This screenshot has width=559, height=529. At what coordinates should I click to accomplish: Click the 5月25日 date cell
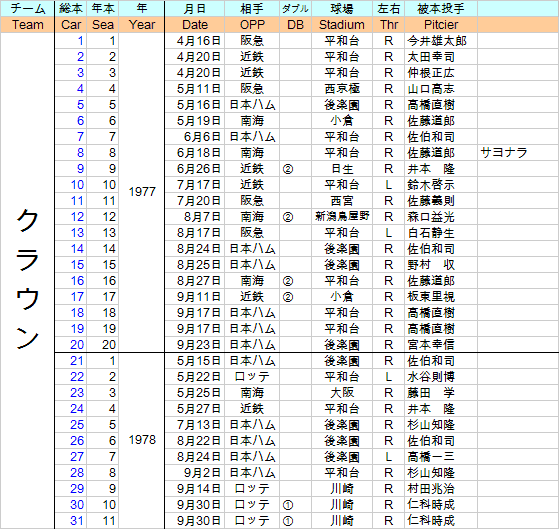click(x=195, y=393)
